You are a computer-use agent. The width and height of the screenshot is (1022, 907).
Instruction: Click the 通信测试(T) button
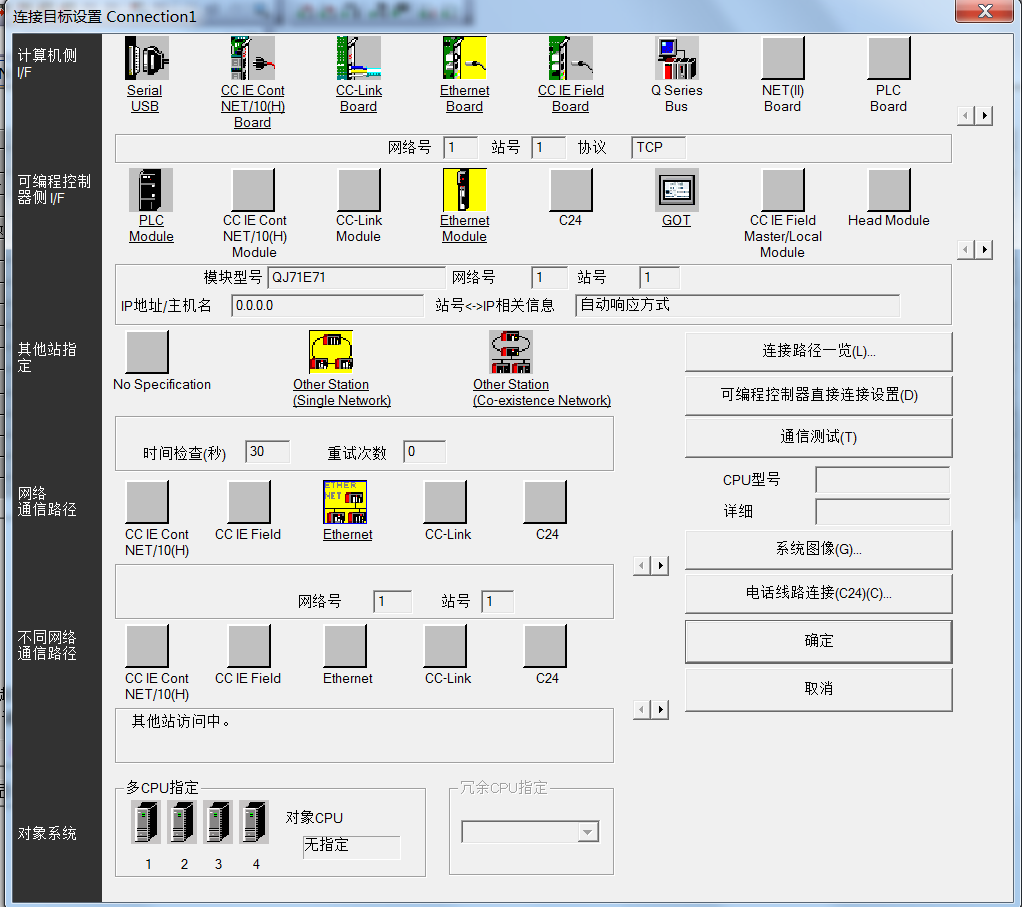point(818,437)
